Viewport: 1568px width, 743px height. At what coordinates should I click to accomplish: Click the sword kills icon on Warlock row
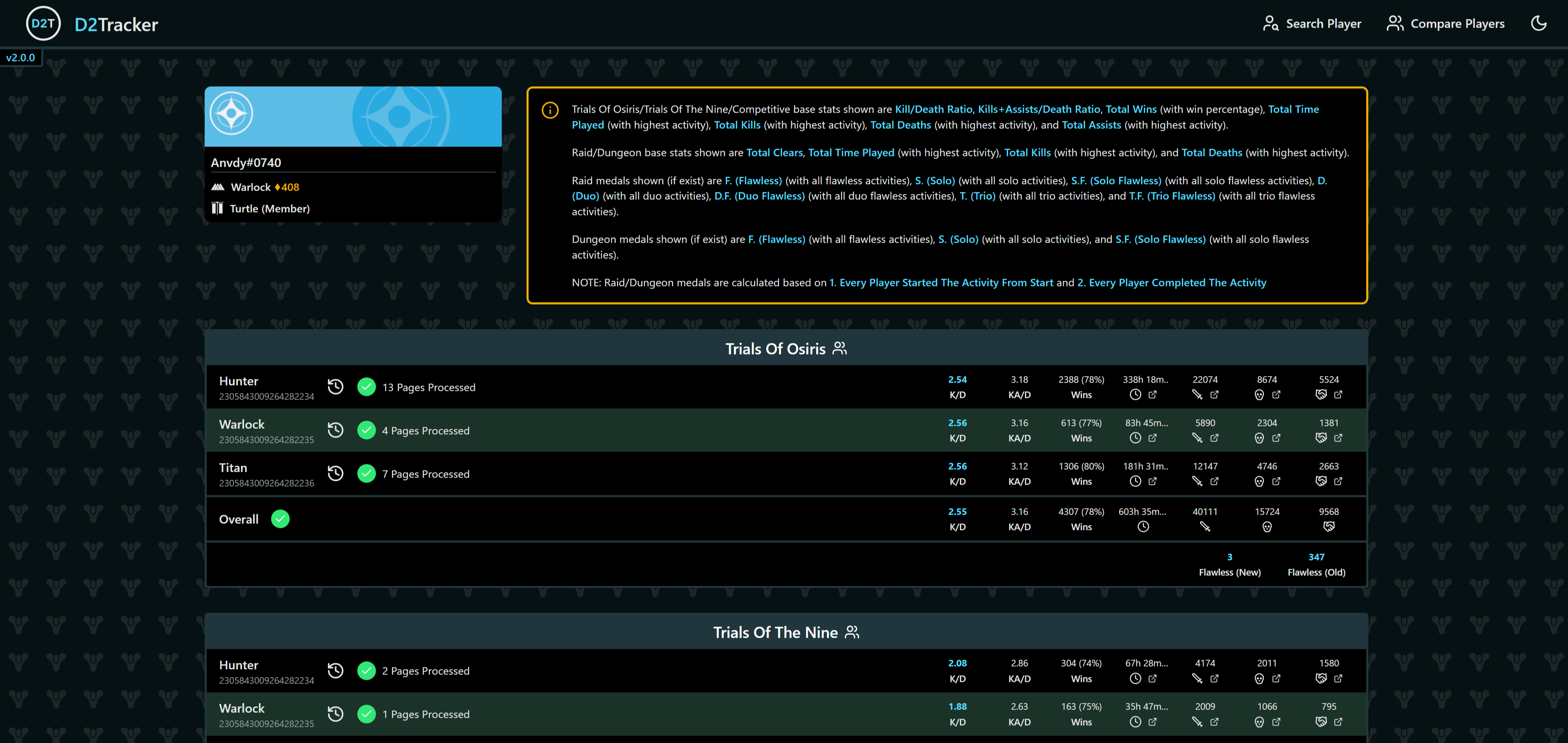coord(1197,438)
